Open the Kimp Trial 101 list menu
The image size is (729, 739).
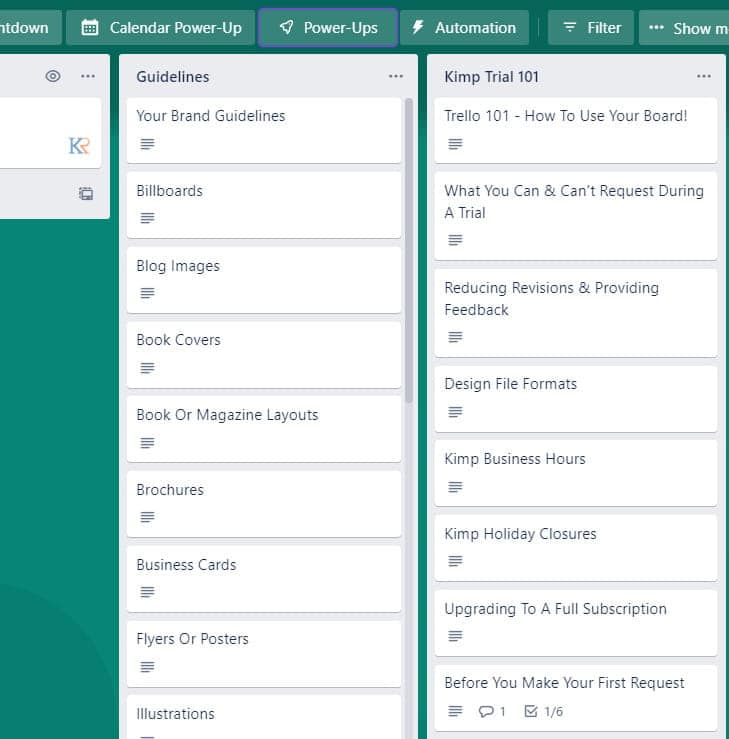coord(704,76)
